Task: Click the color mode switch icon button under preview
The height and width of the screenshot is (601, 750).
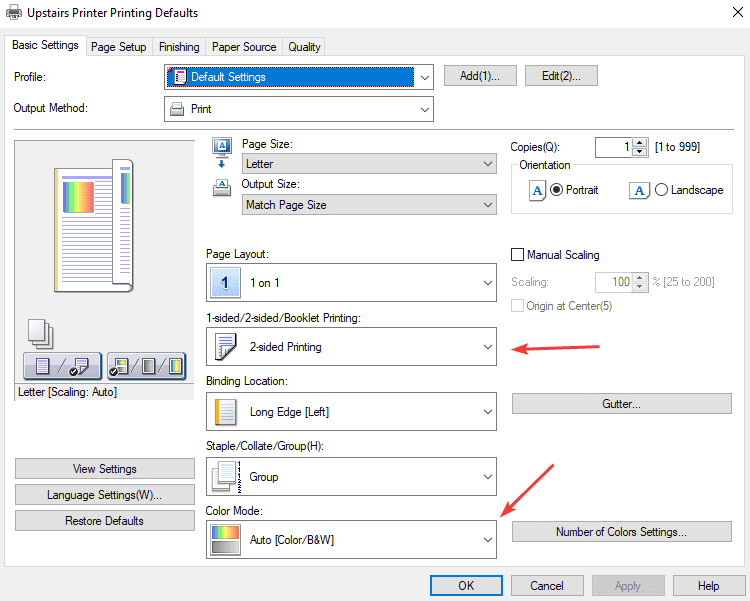Action: click(146, 366)
